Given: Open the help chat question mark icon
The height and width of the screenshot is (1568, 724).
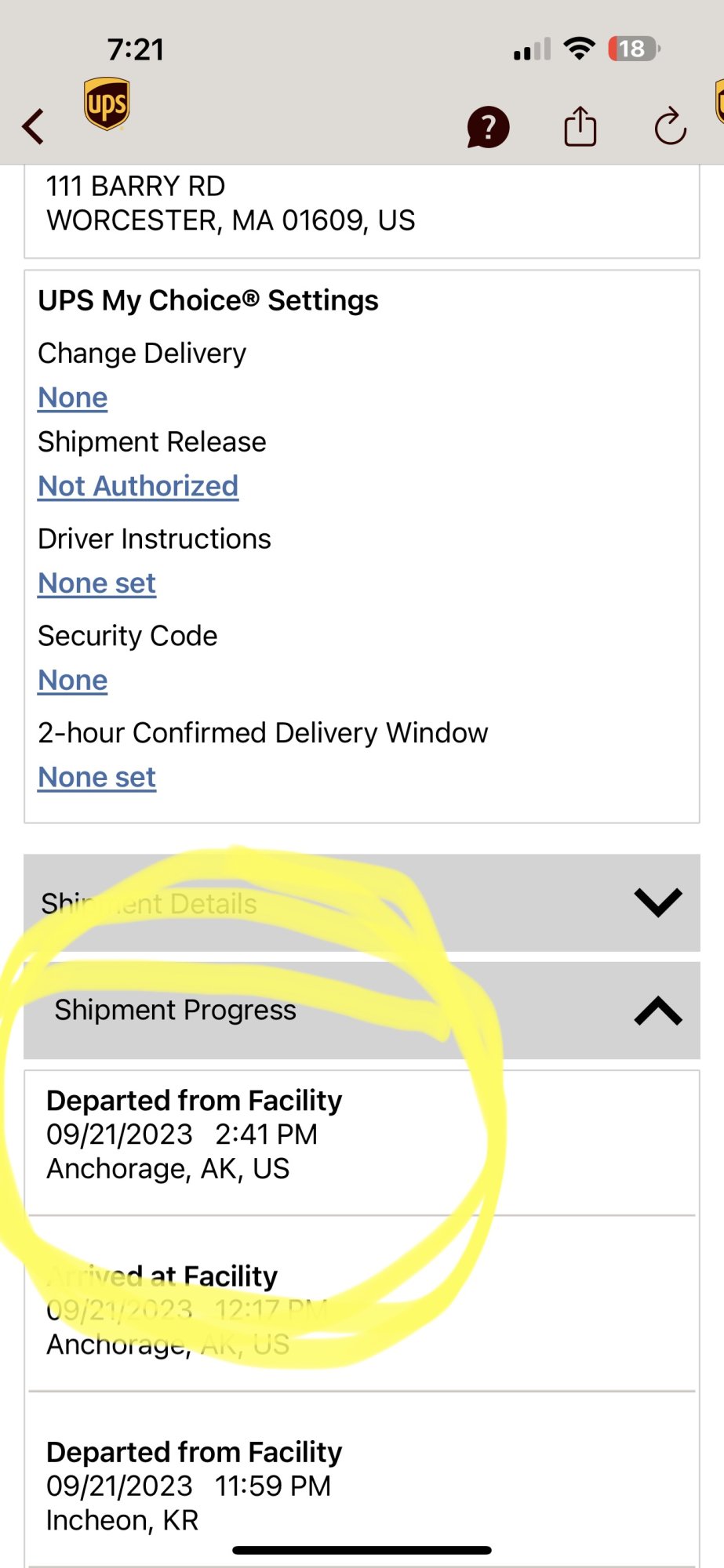Looking at the screenshot, I should click(x=488, y=127).
